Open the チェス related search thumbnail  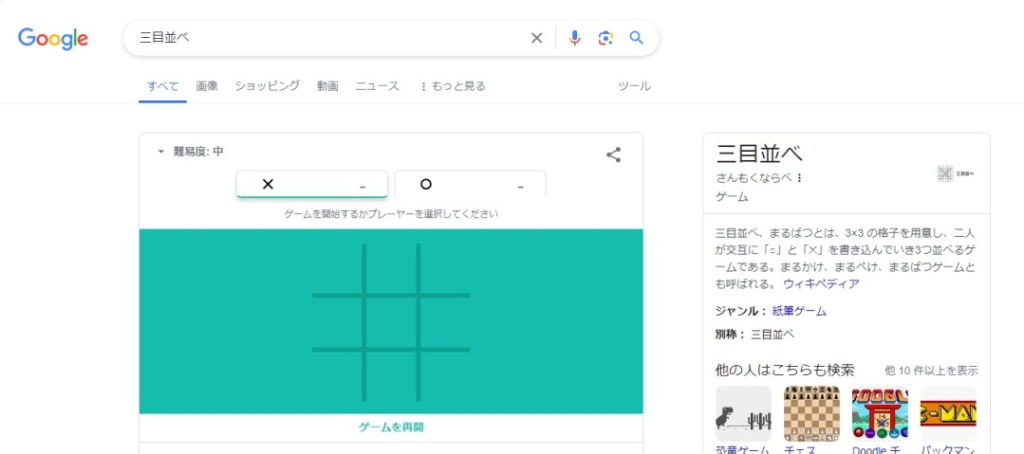[x=812, y=415]
